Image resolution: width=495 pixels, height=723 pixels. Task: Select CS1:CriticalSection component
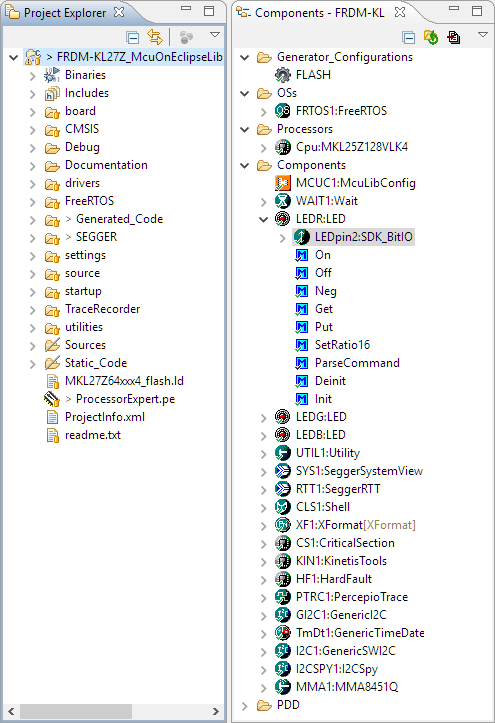tap(345, 543)
